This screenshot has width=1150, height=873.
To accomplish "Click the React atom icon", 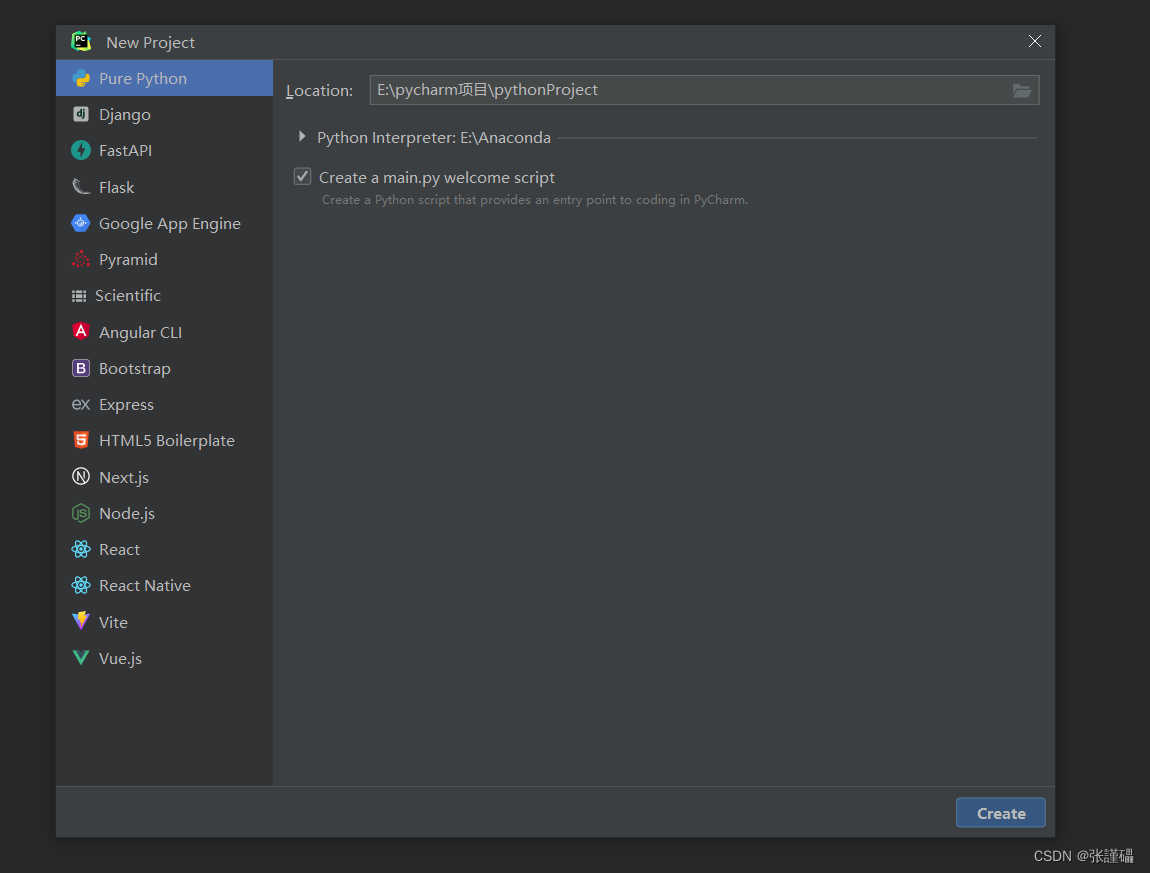I will point(81,549).
